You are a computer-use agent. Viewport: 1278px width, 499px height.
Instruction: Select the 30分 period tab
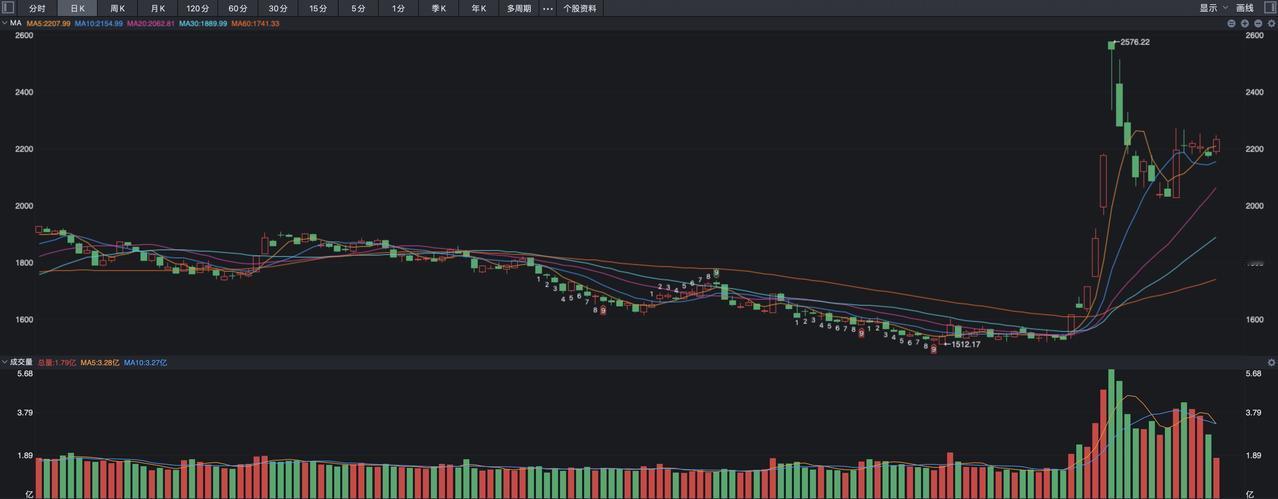coord(278,8)
